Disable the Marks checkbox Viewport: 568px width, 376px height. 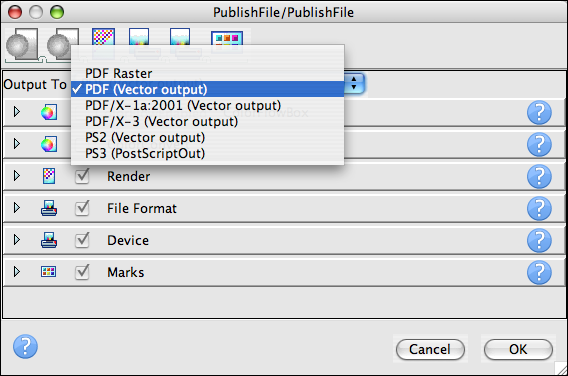(82, 272)
